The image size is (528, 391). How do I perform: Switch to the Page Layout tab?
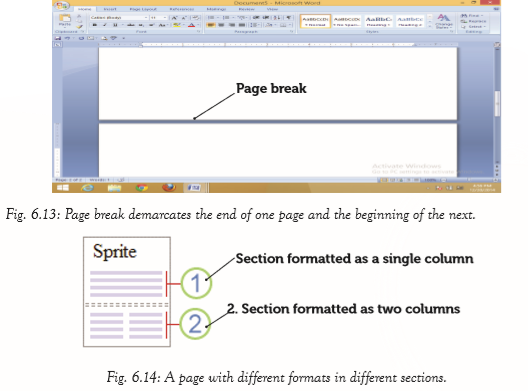pyautogui.click(x=143, y=9)
